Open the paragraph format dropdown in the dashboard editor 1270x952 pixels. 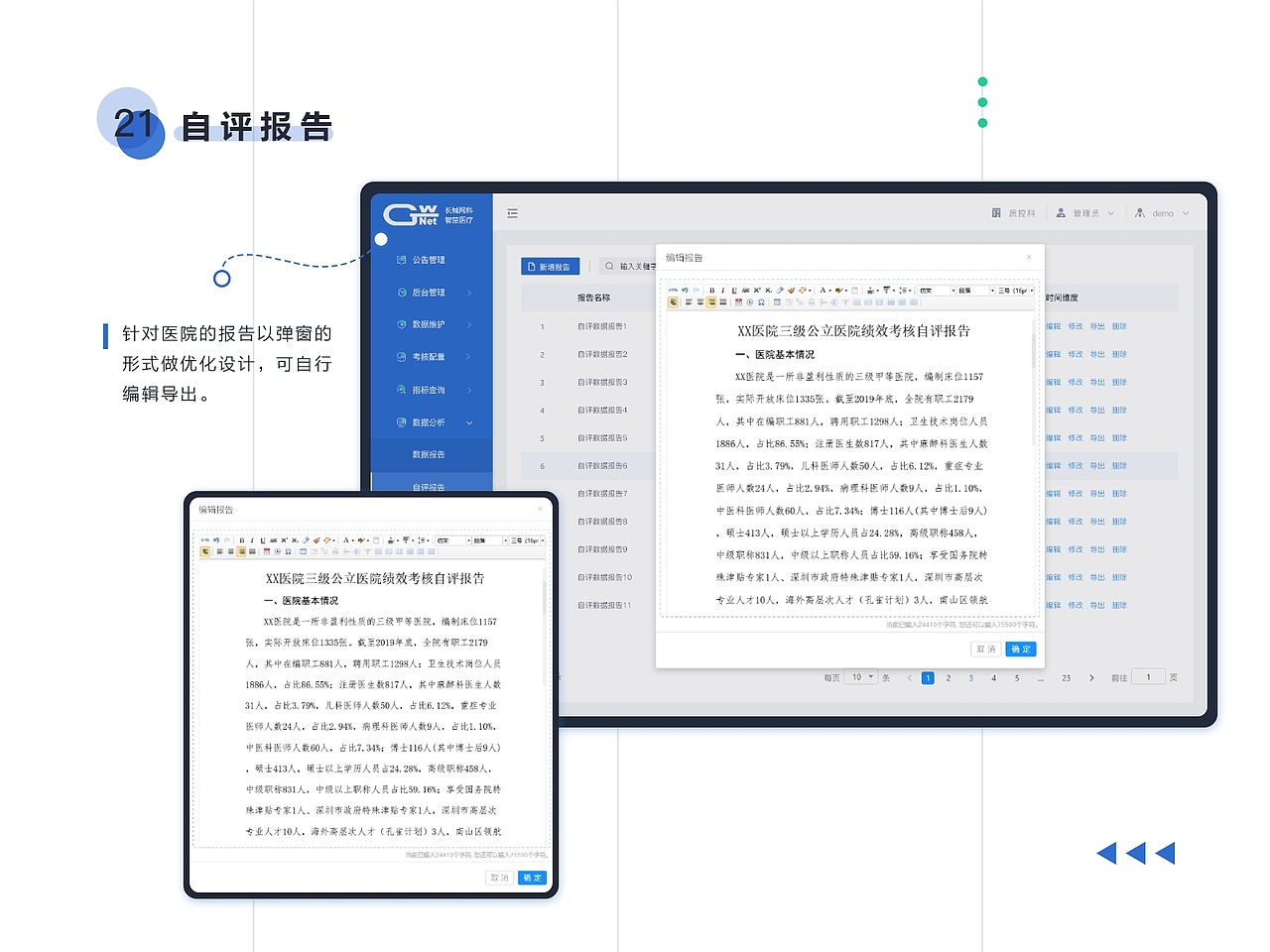(x=976, y=291)
